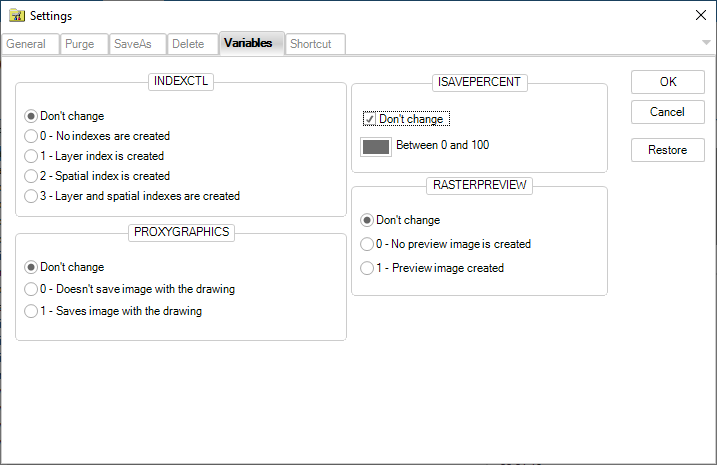Select INDEXCTL Don't change option
The height and width of the screenshot is (465, 717).
click(32, 116)
